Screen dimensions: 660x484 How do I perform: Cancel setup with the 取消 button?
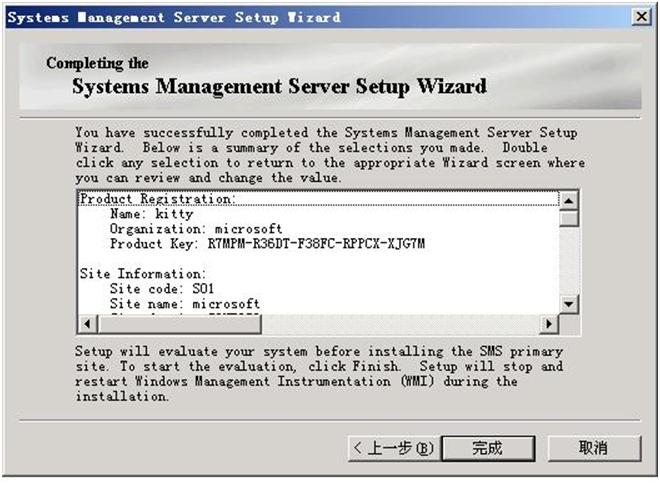tap(594, 448)
